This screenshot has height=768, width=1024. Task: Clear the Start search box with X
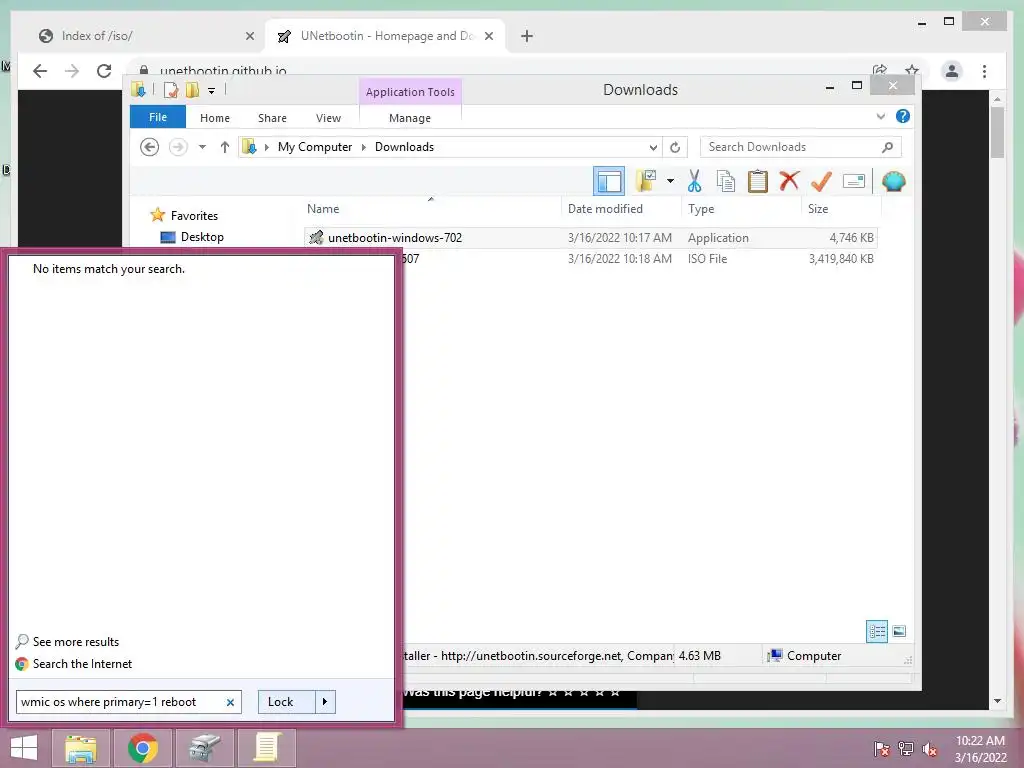(x=230, y=702)
